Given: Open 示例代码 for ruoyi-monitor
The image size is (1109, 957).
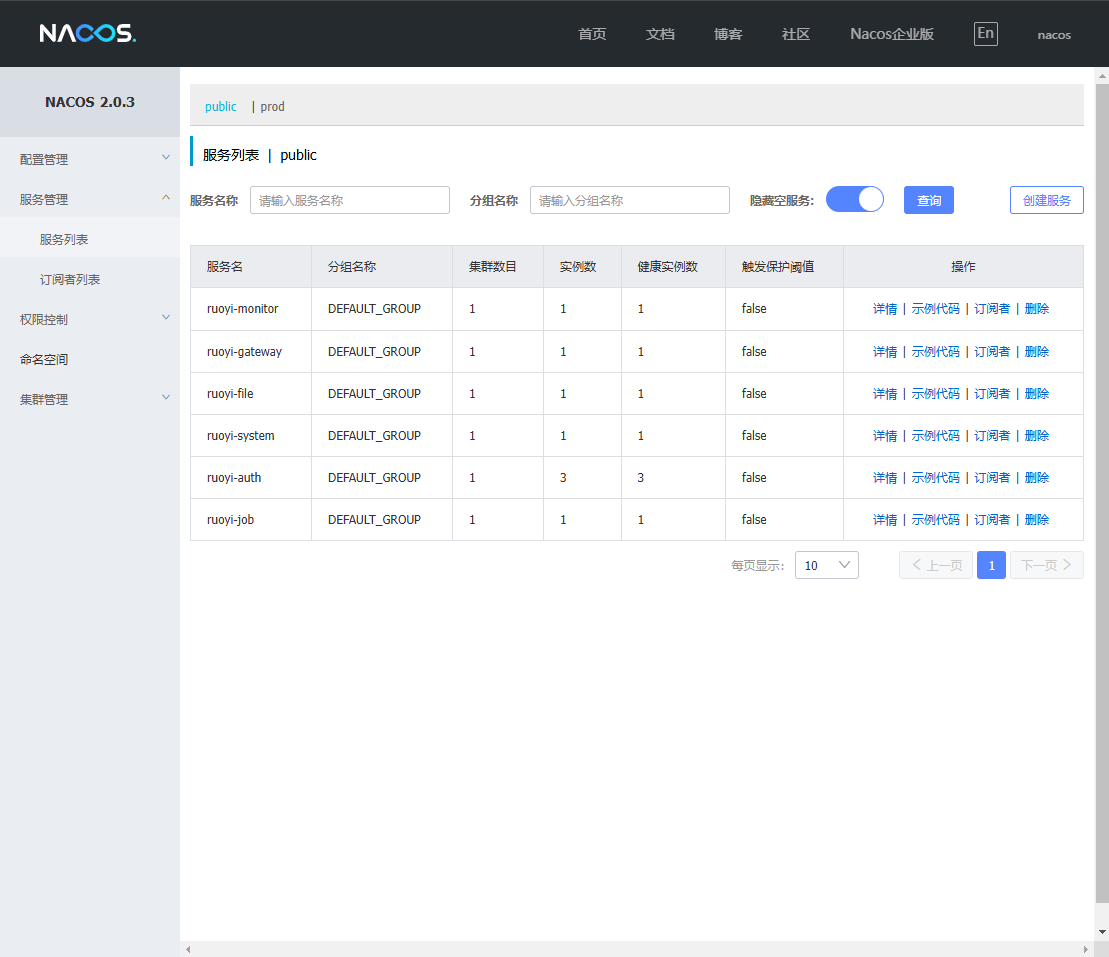Looking at the screenshot, I should (935, 308).
